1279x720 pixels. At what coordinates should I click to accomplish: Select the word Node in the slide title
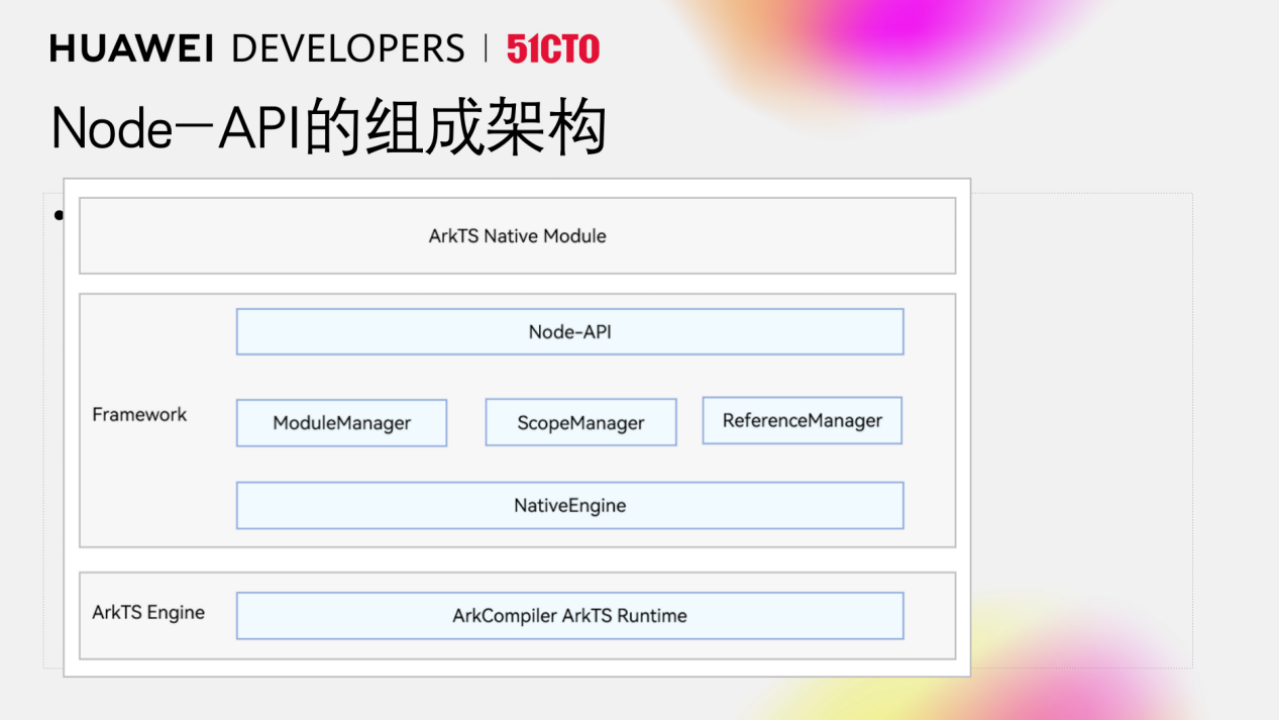click(x=112, y=129)
